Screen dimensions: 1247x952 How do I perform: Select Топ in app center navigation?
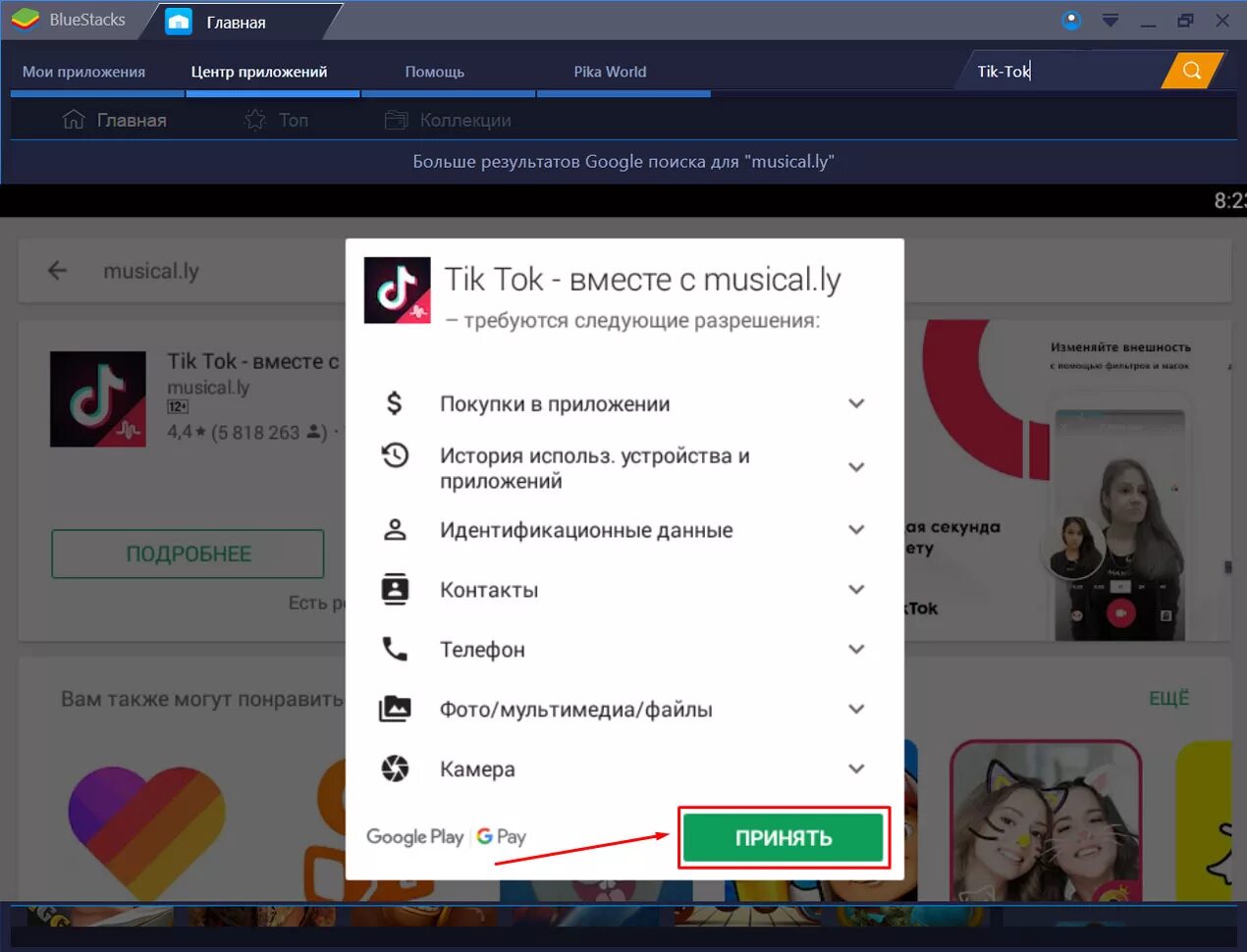(276, 120)
